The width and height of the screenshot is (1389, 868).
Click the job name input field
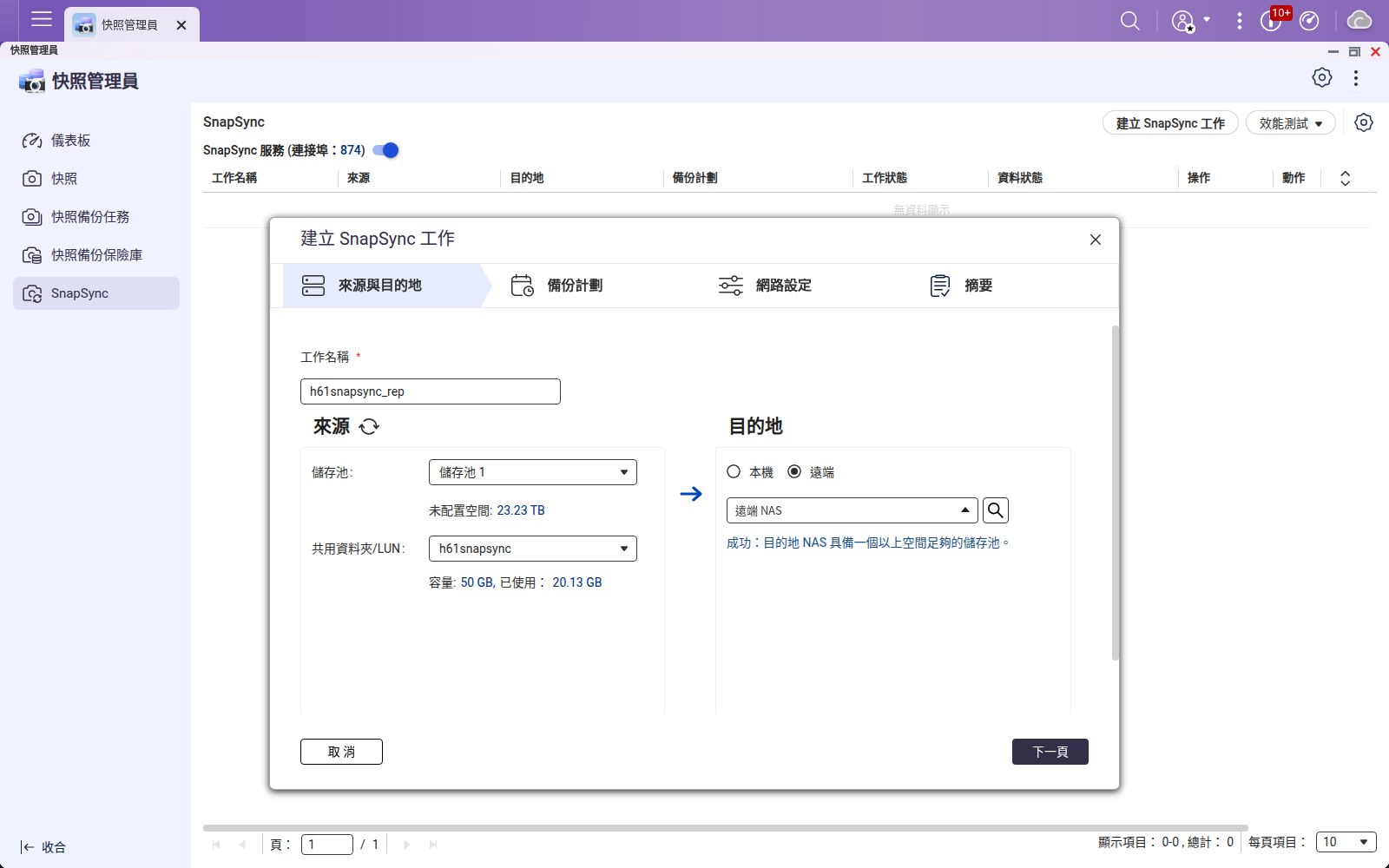(x=431, y=391)
